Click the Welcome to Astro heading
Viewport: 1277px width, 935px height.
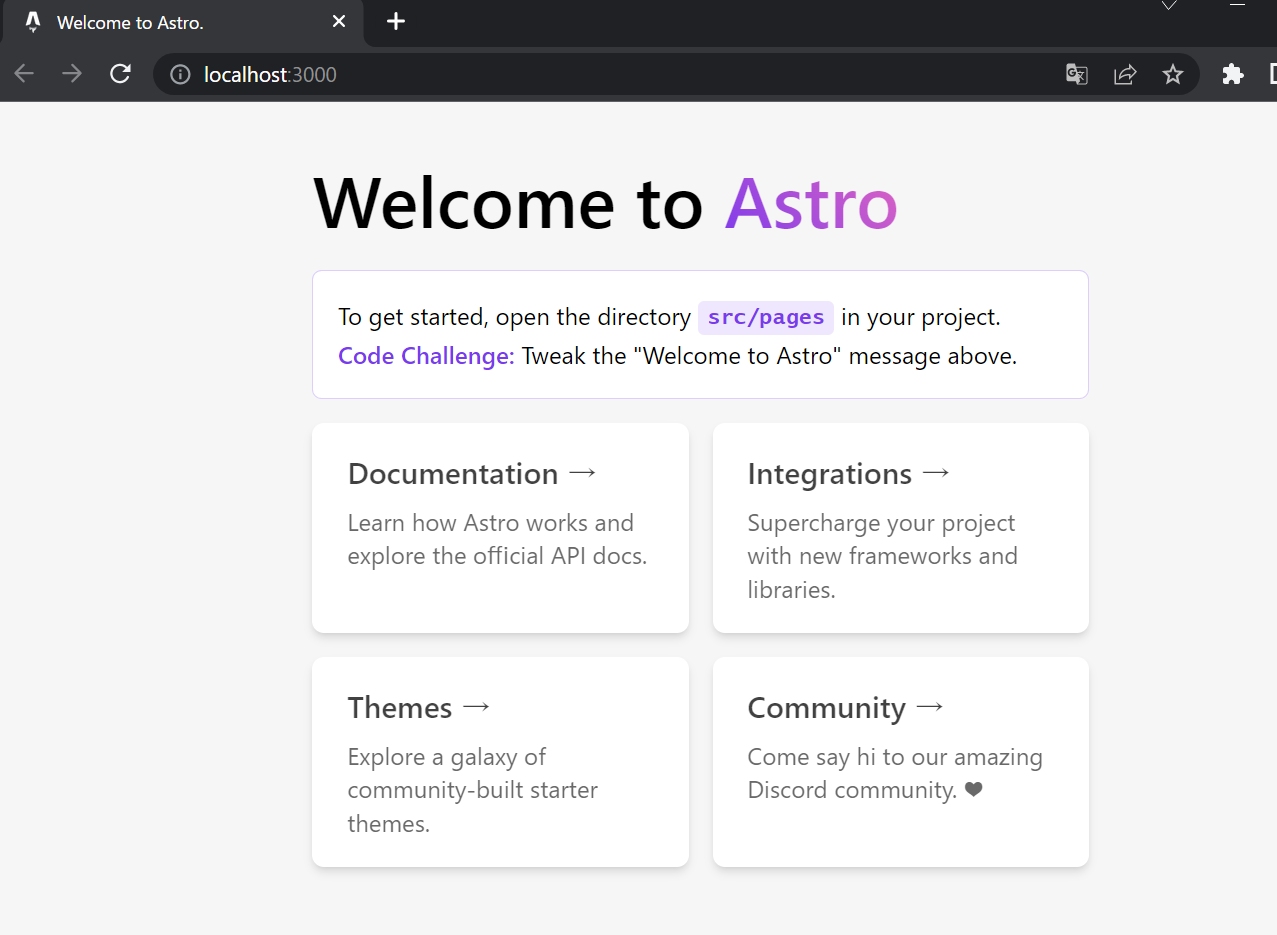[606, 203]
